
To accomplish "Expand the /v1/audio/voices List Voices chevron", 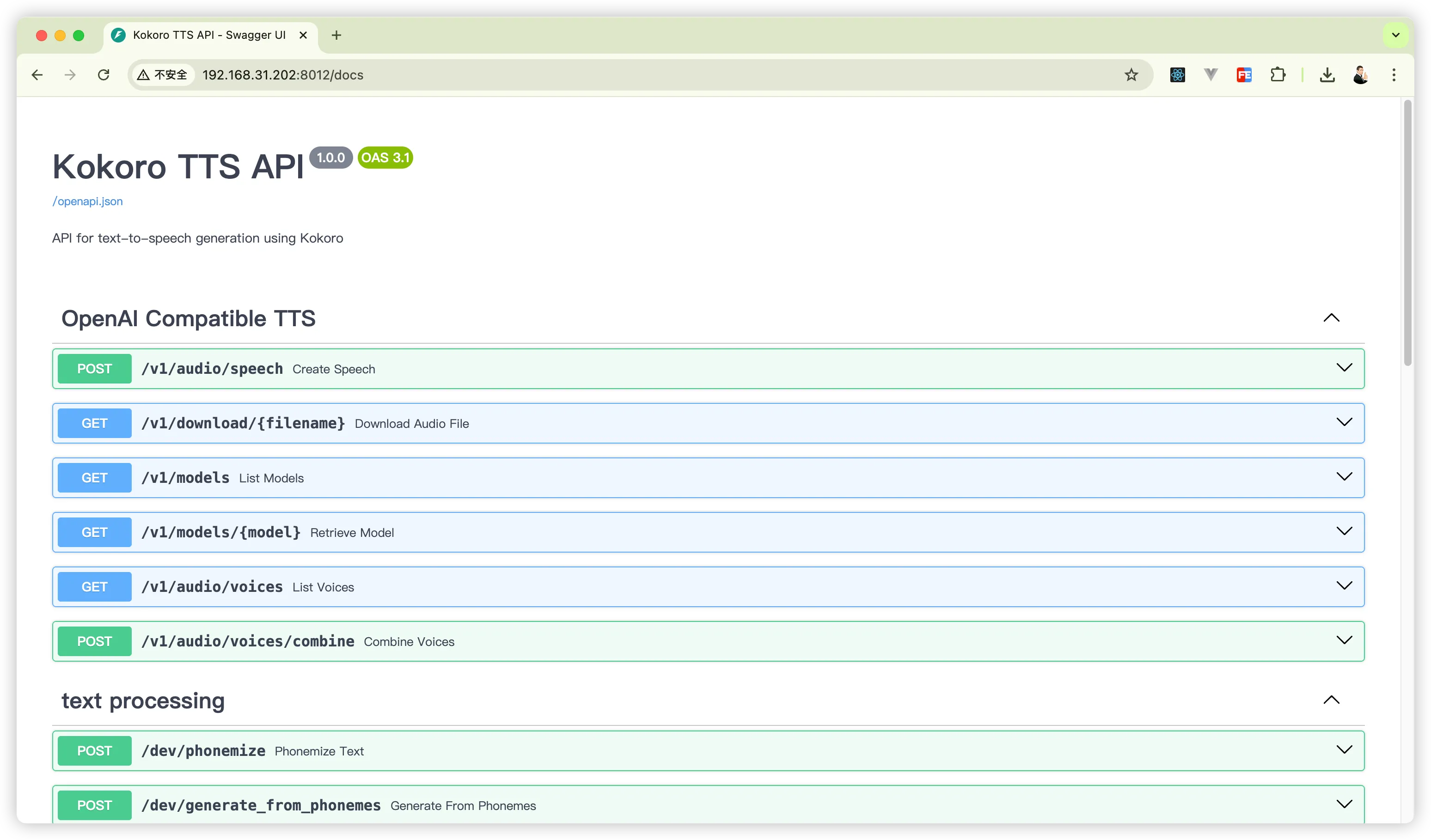I will [1344, 586].
